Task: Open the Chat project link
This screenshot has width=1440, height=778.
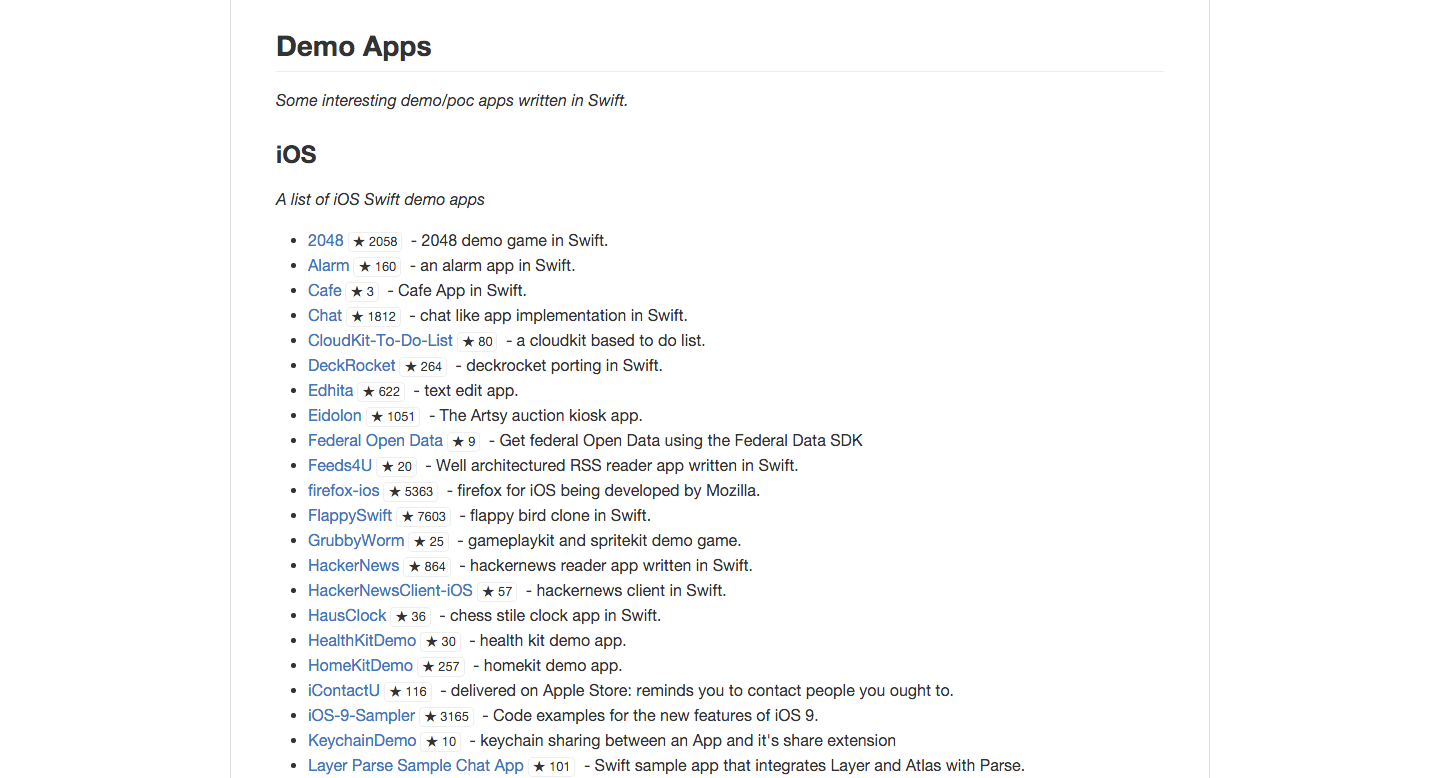Action: pyautogui.click(x=325, y=315)
